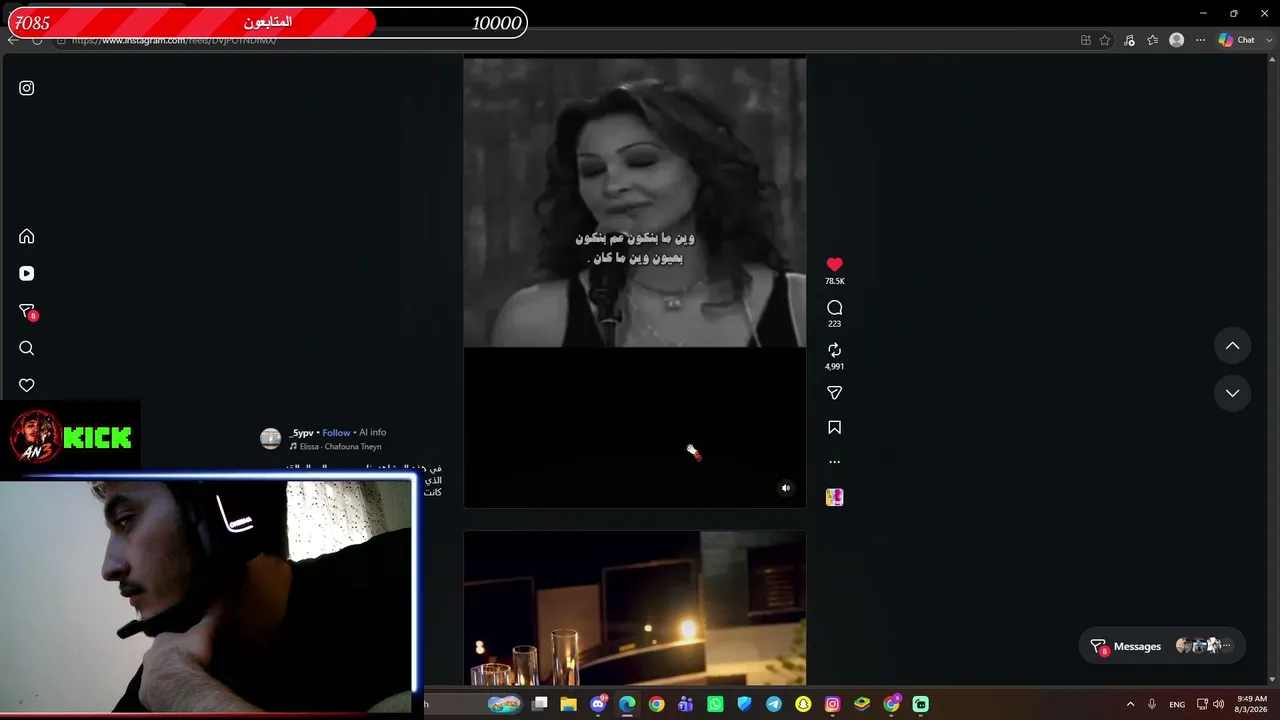Go to the previous reel
Viewport: 1280px width, 720px height.
tap(1232, 346)
